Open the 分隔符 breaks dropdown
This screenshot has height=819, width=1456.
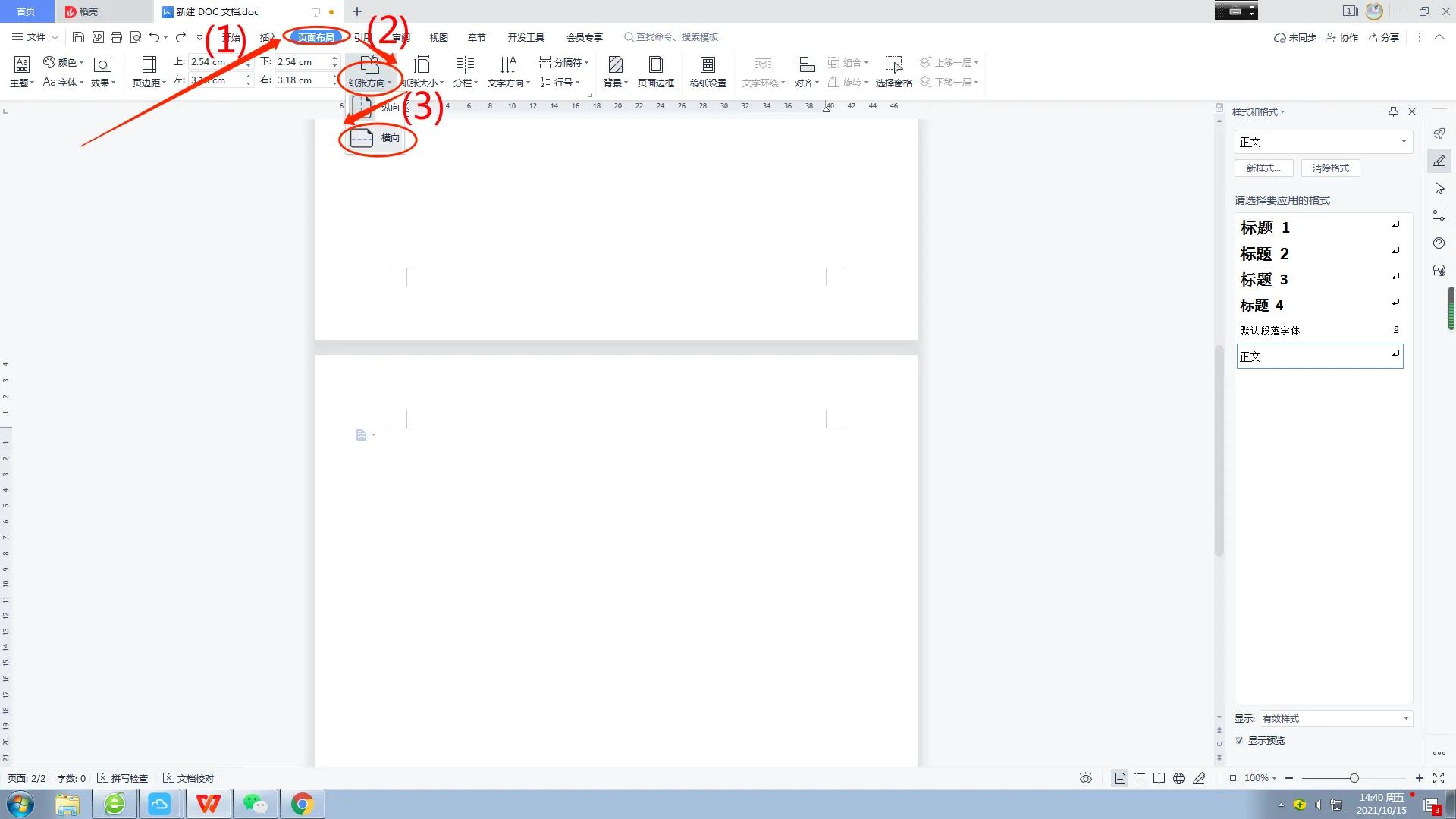(x=563, y=62)
